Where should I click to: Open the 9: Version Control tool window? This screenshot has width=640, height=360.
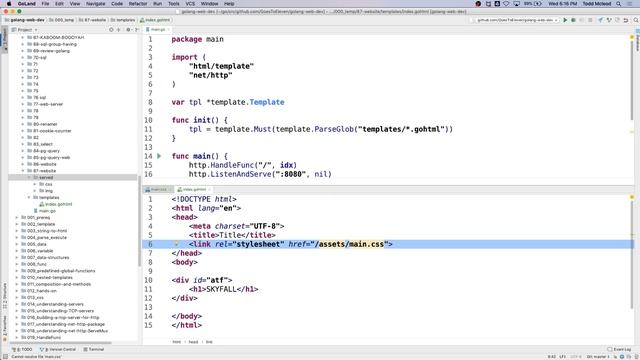[x=58, y=349]
